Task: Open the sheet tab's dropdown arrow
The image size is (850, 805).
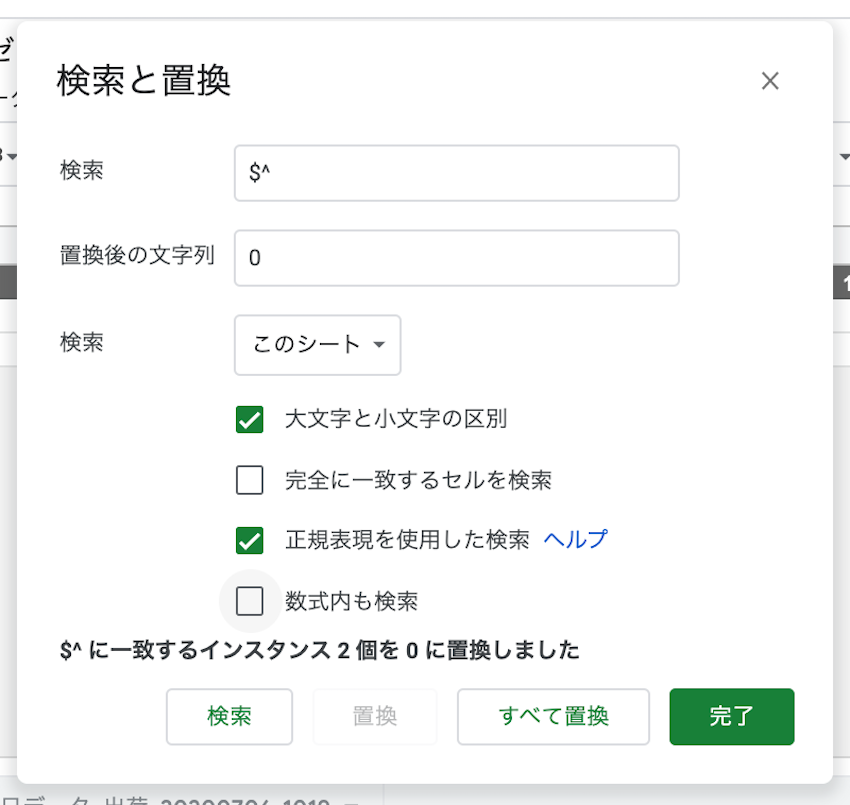Action: [351, 799]
